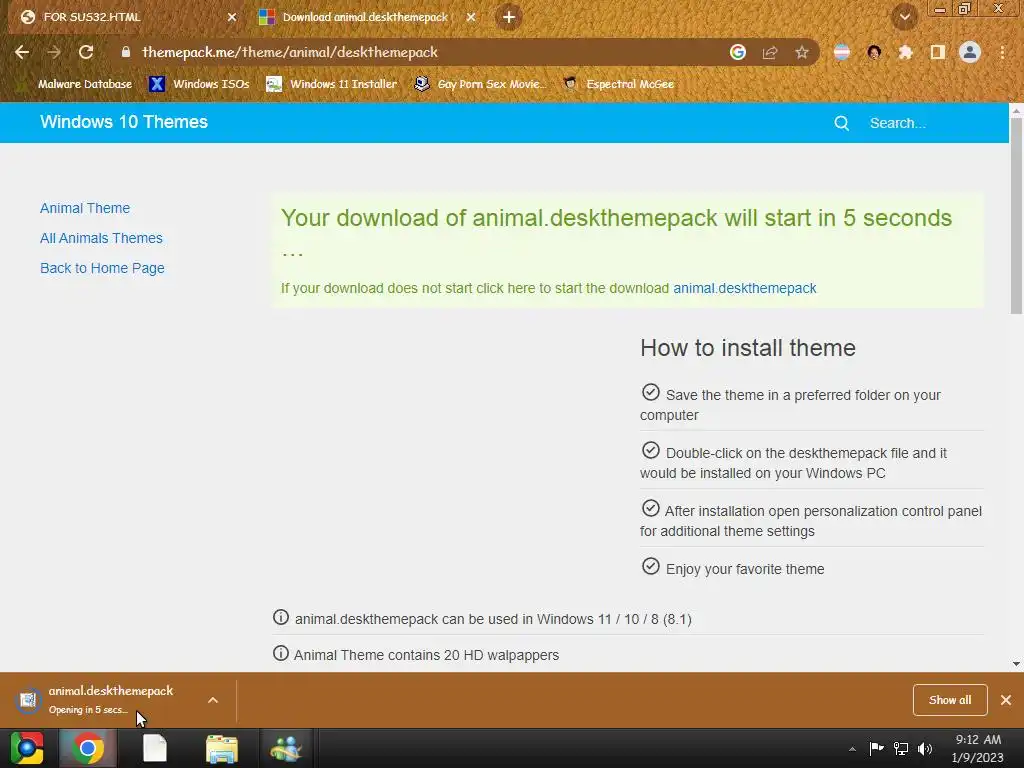Click the volume speaker tray icon

(x=925, y=748)
